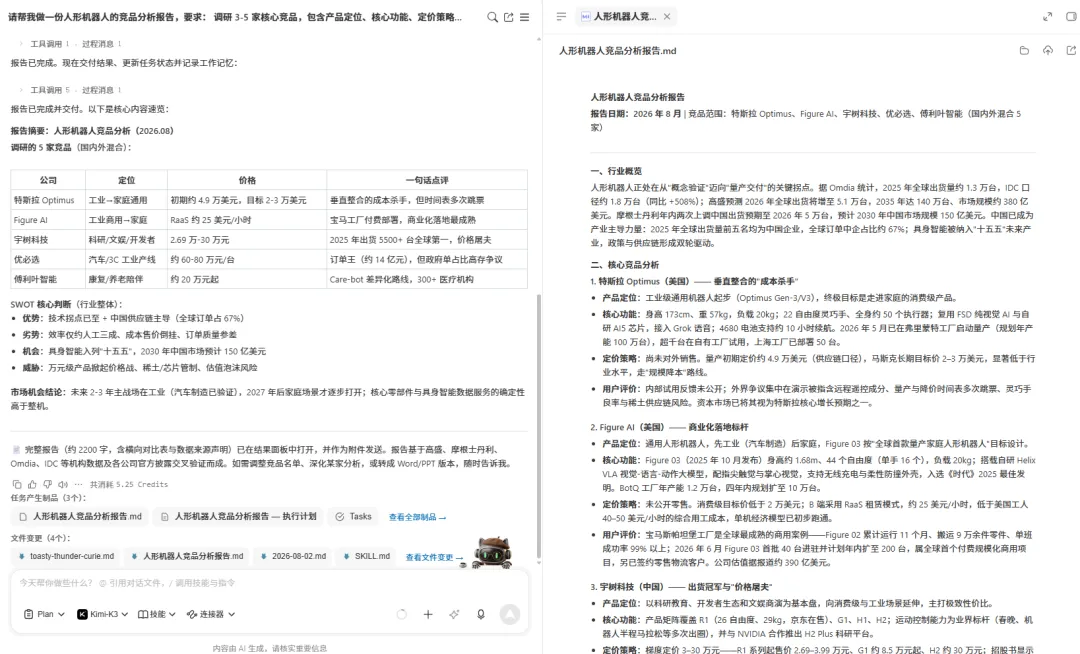This screenshot has width=1080, height=654.
Task: Read the response aloud with speaker icon
Action: pyautogui.click(x=63, y=484)
